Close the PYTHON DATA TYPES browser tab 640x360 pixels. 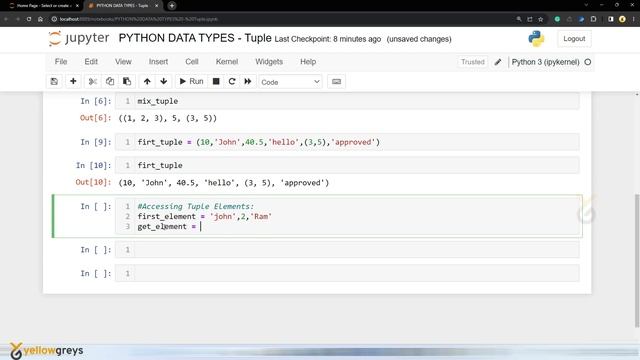click(x=156, y=6)
